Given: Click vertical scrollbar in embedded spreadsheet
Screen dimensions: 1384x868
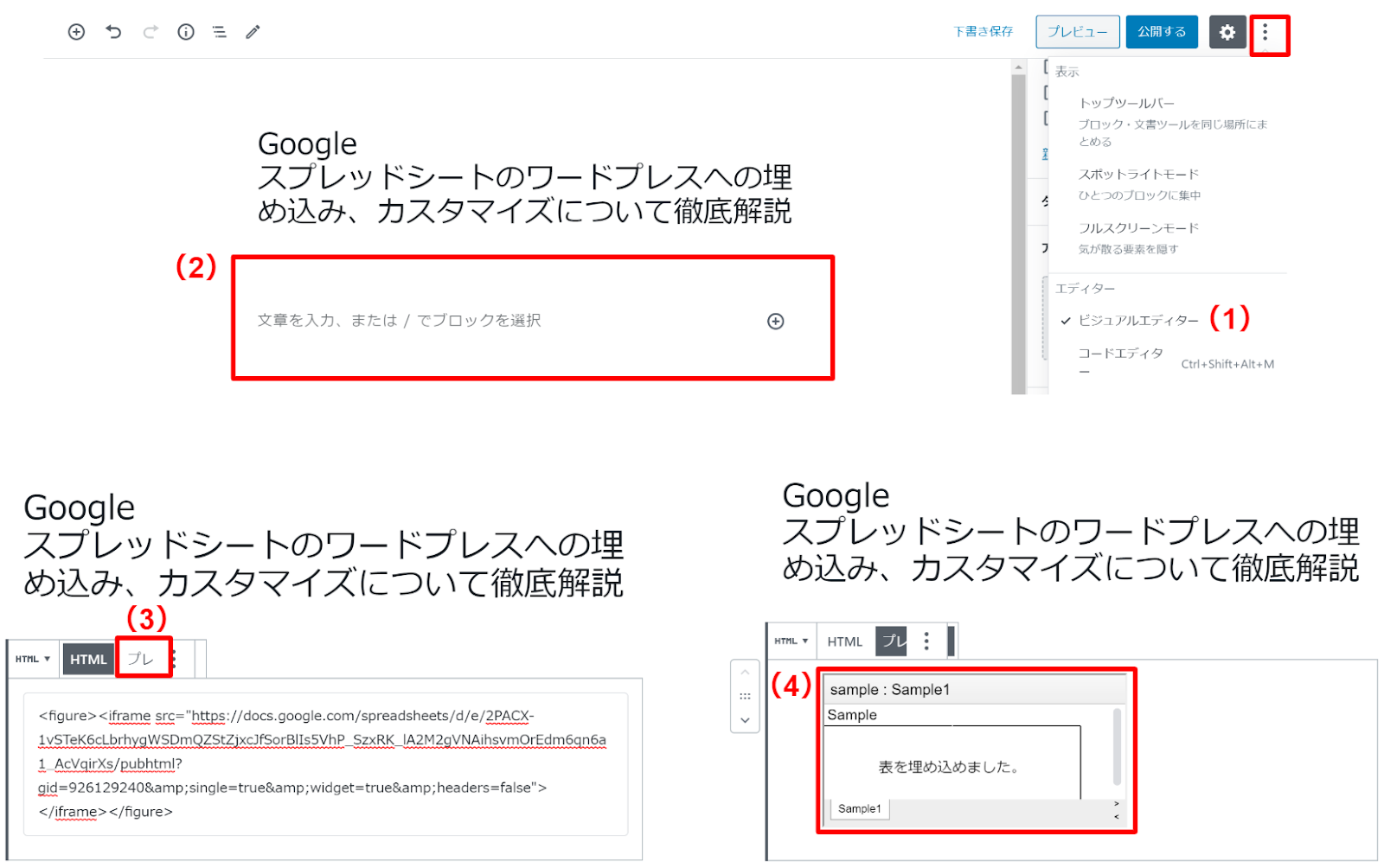Looking at the screenshot, I should 1117,747.
